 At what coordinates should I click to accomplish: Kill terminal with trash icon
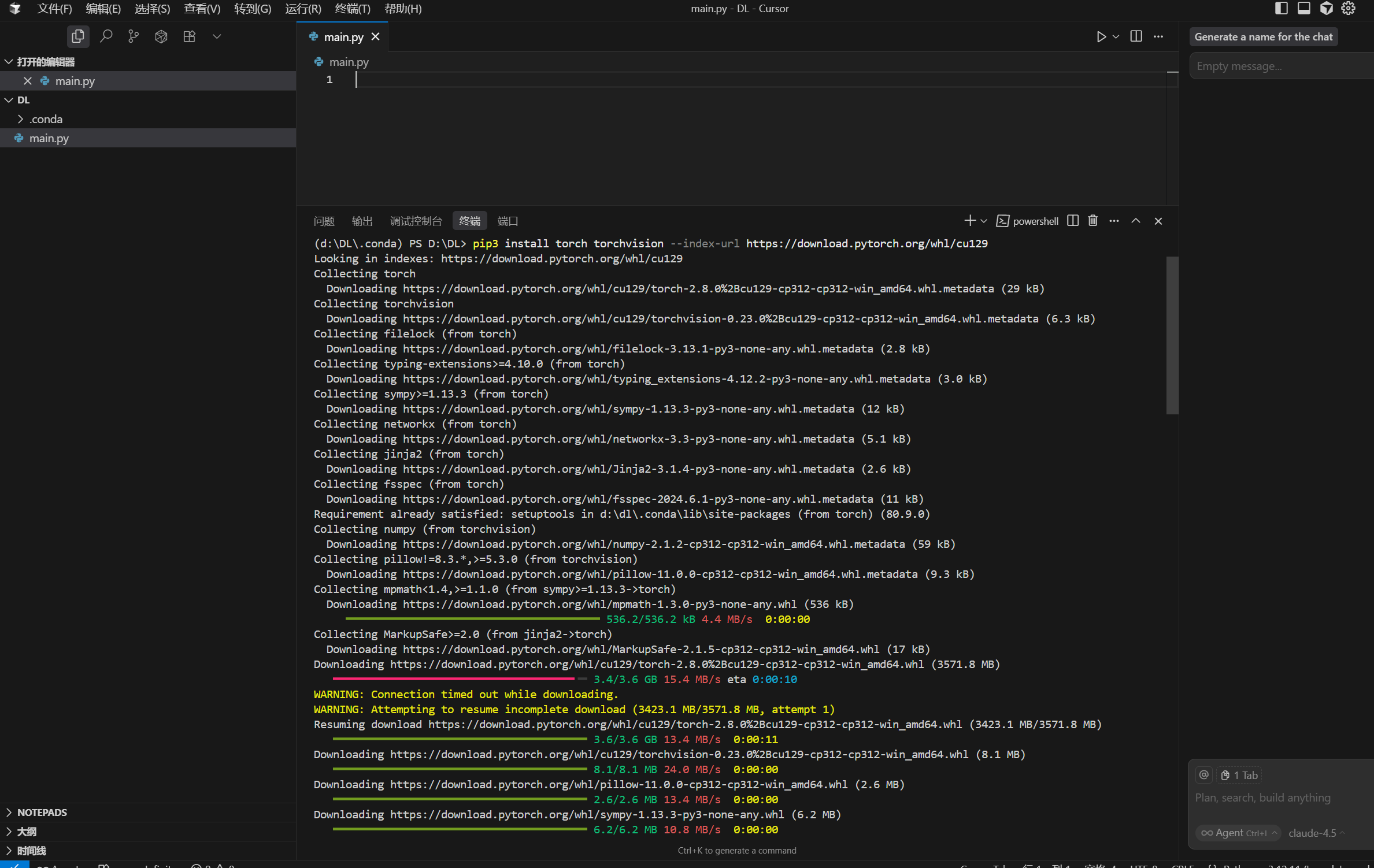(1092, 221)
